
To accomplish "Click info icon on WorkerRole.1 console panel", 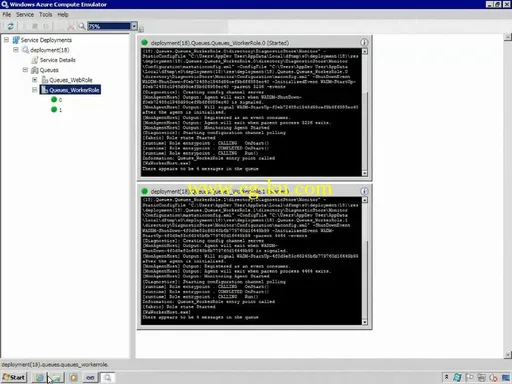I will [364, 191].
